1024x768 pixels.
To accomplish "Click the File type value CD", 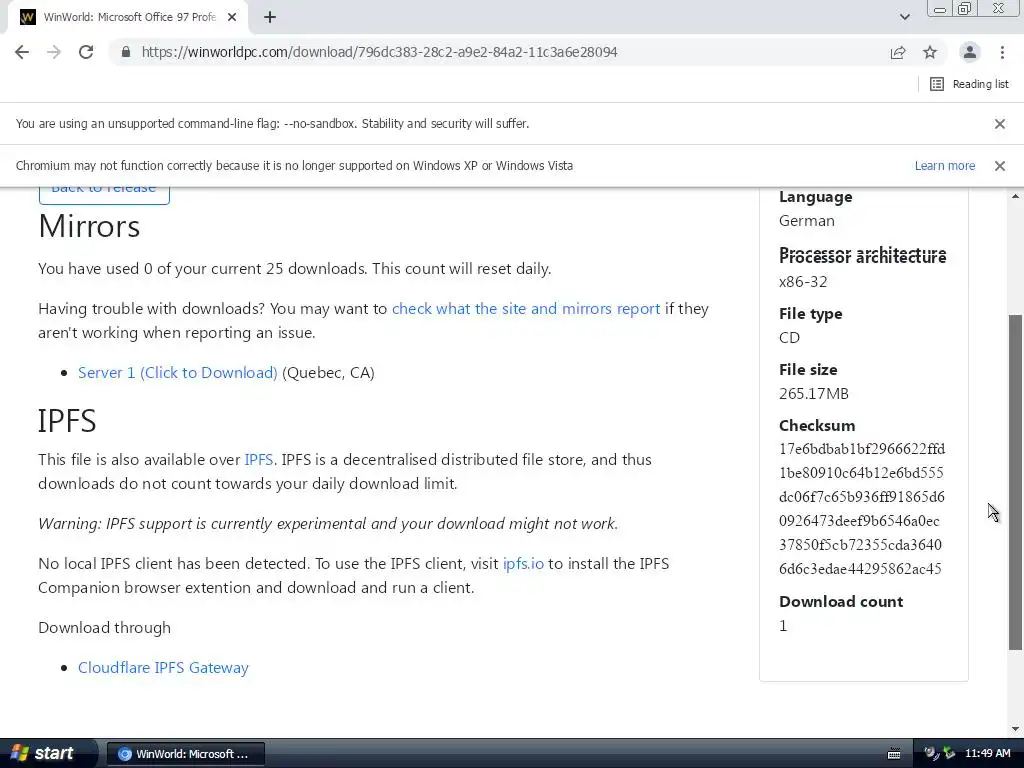I will pyautogui.click(x=789, y=338).
